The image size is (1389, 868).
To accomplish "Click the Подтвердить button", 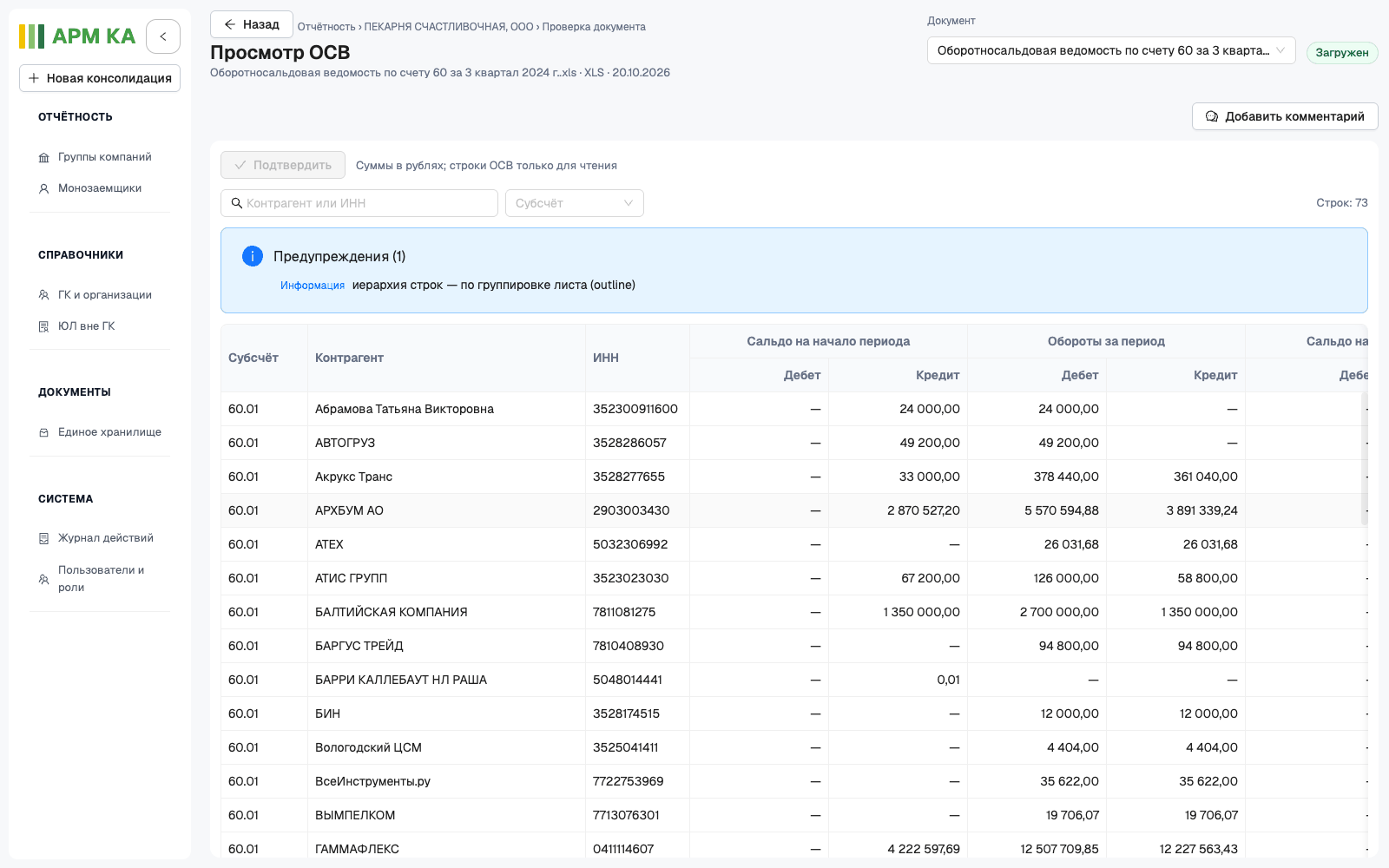I will click(283, 165).
